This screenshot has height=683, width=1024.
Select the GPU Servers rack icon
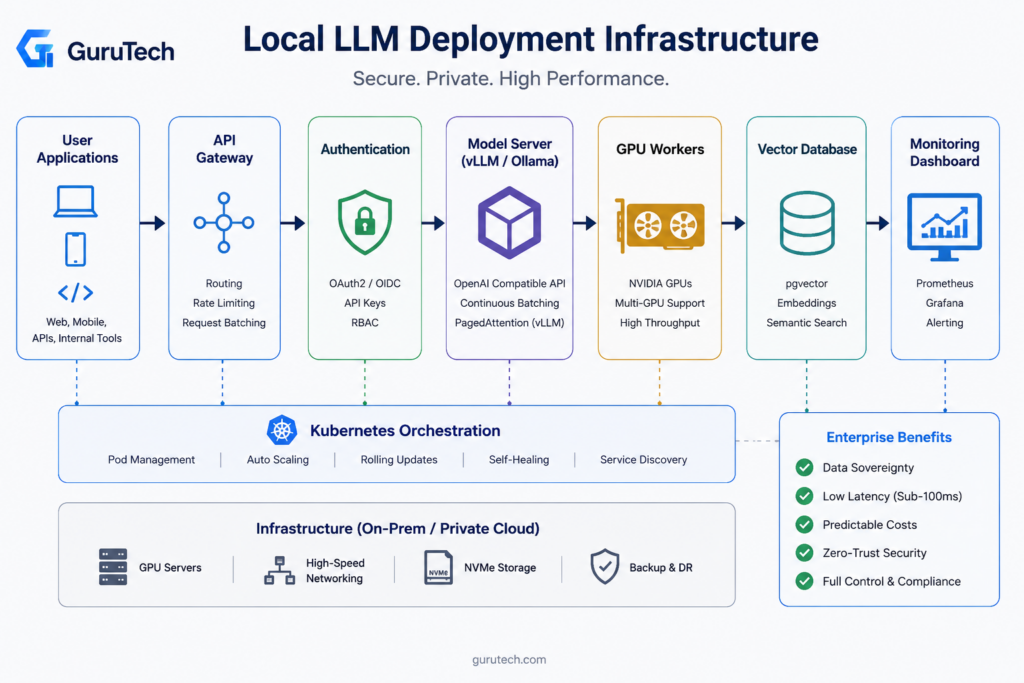pyautogui.click(x=113, y=567)
